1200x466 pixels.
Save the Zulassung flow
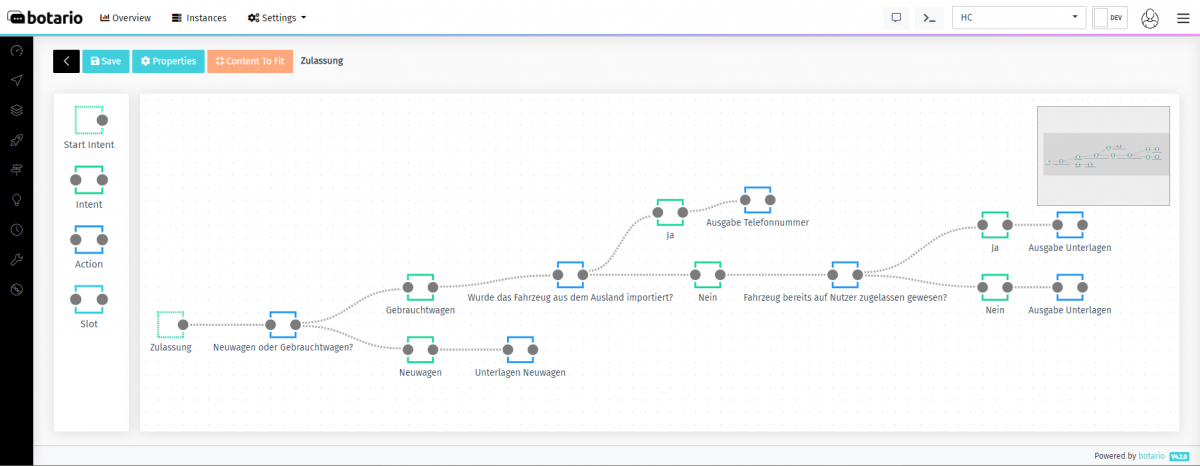[x=105, y=61]
